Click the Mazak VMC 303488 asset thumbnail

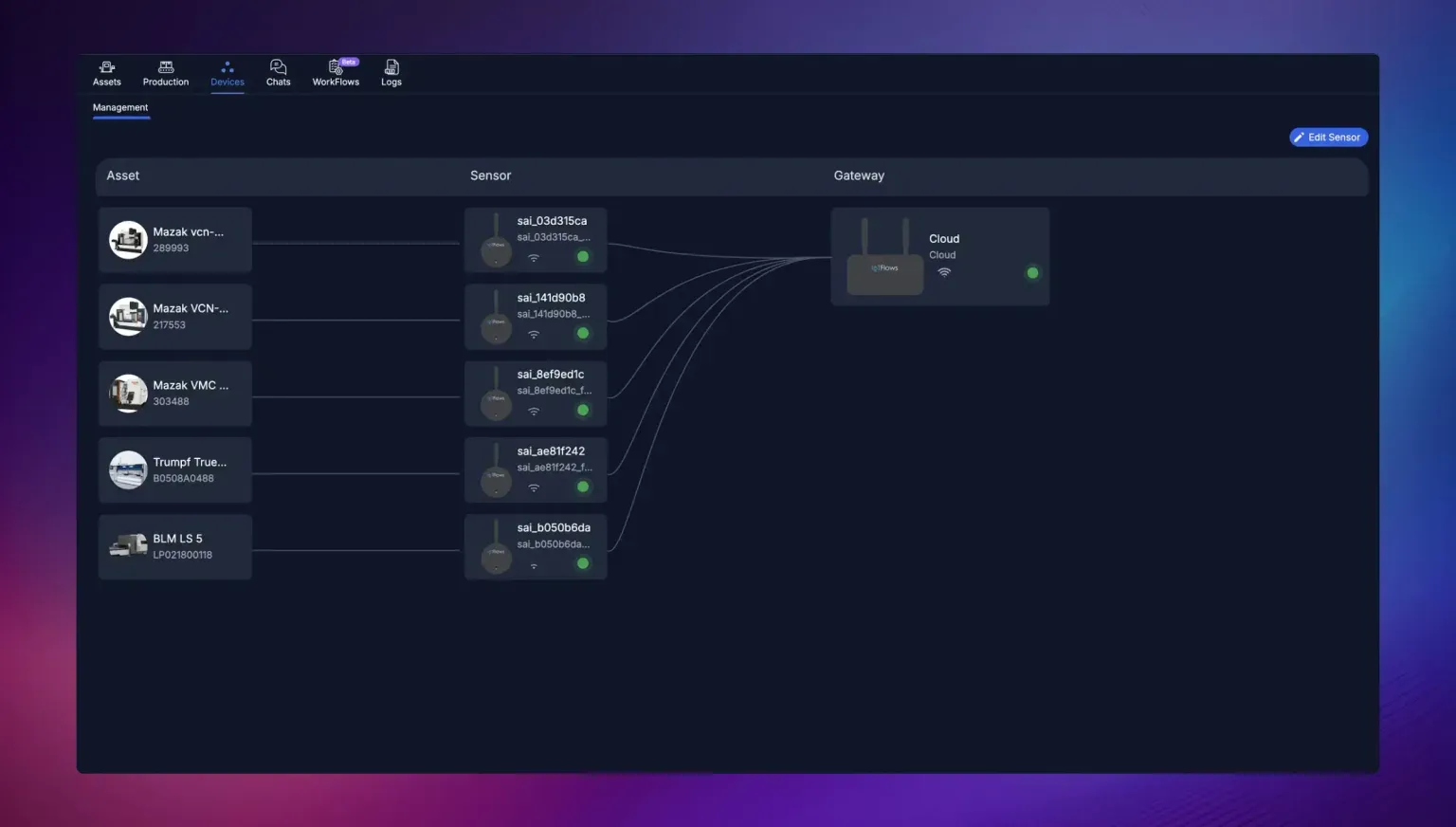(x=128, y=394)
